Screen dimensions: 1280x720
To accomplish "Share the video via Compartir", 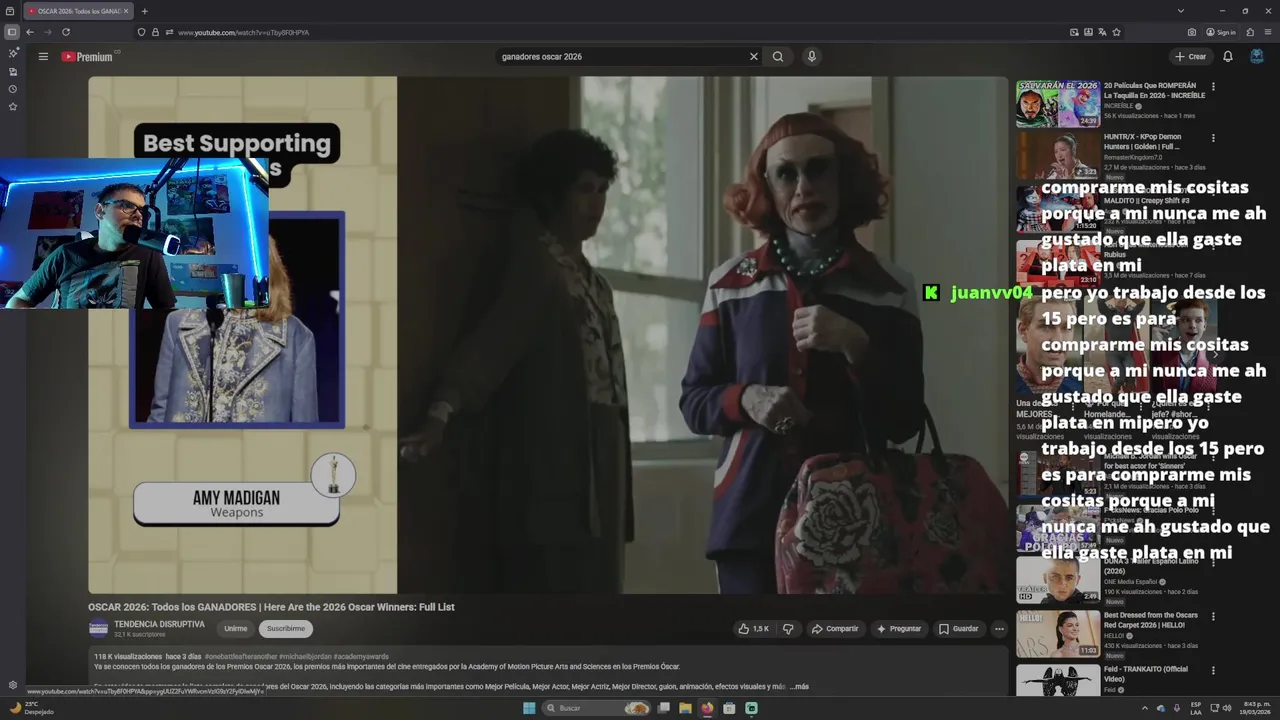I will [x=835, y=629].
